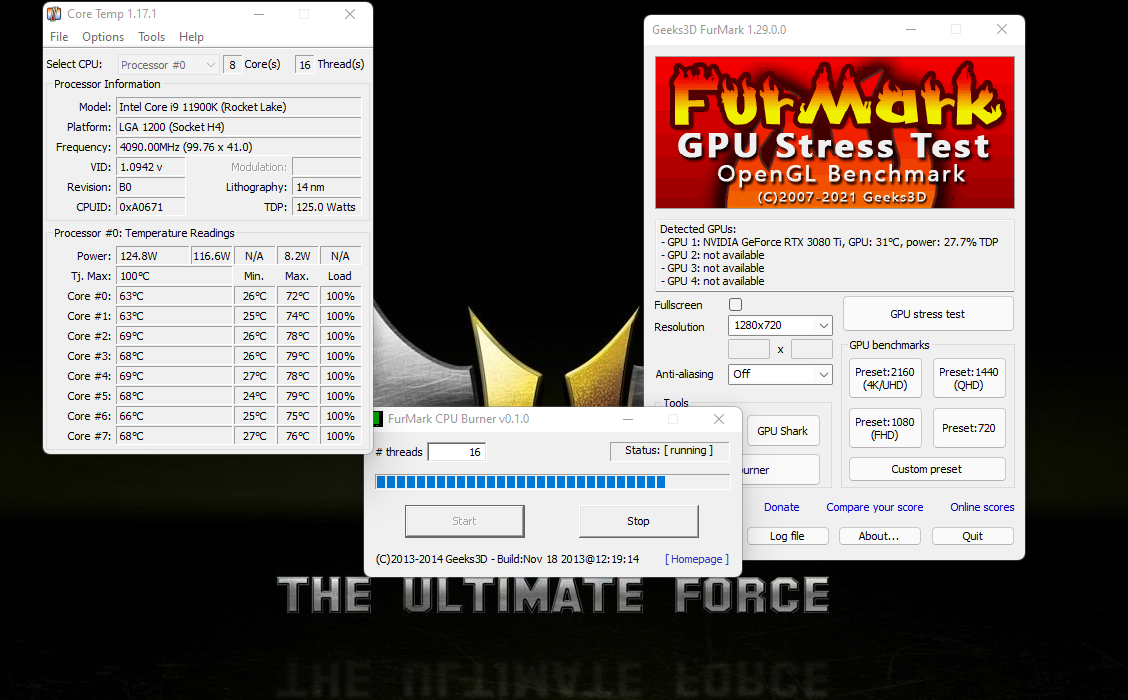Click the FurMark CPU Burner title icon

pos(378,419)
